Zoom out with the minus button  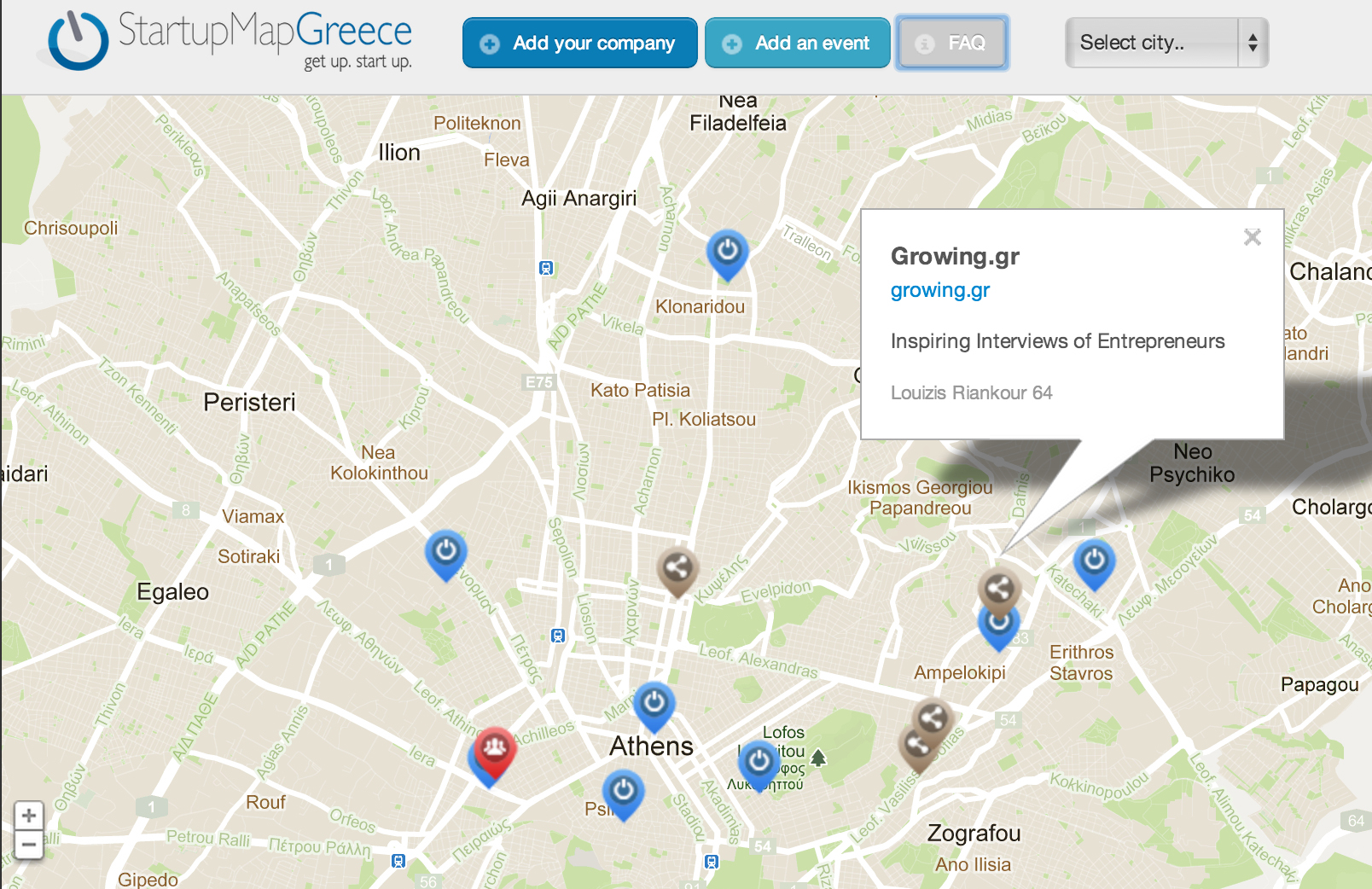[x=29, y=845]
